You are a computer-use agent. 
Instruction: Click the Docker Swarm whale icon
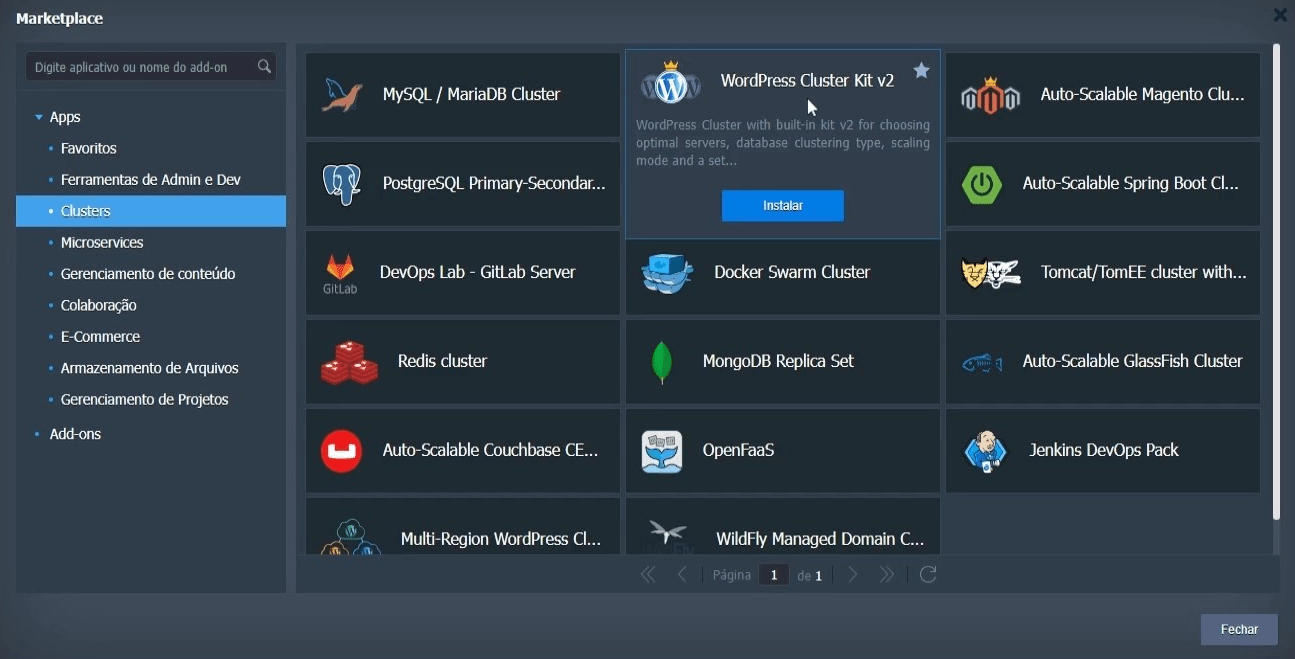(667, 273)
